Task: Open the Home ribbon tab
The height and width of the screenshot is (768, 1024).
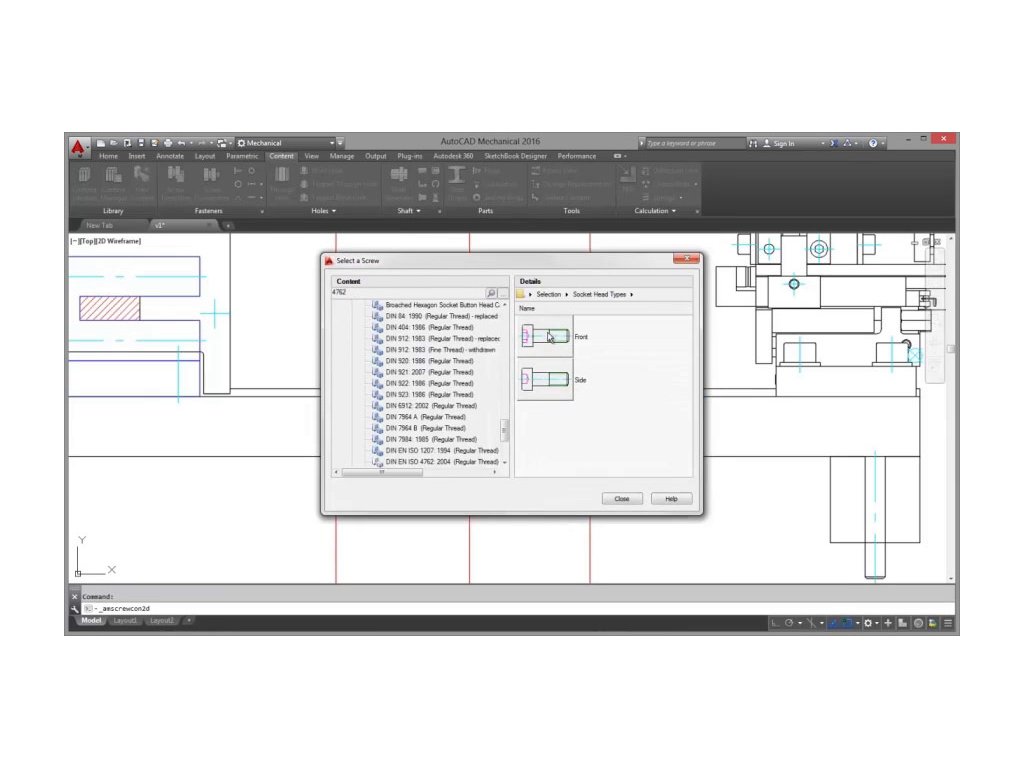Action: click(x=108, y=156)
